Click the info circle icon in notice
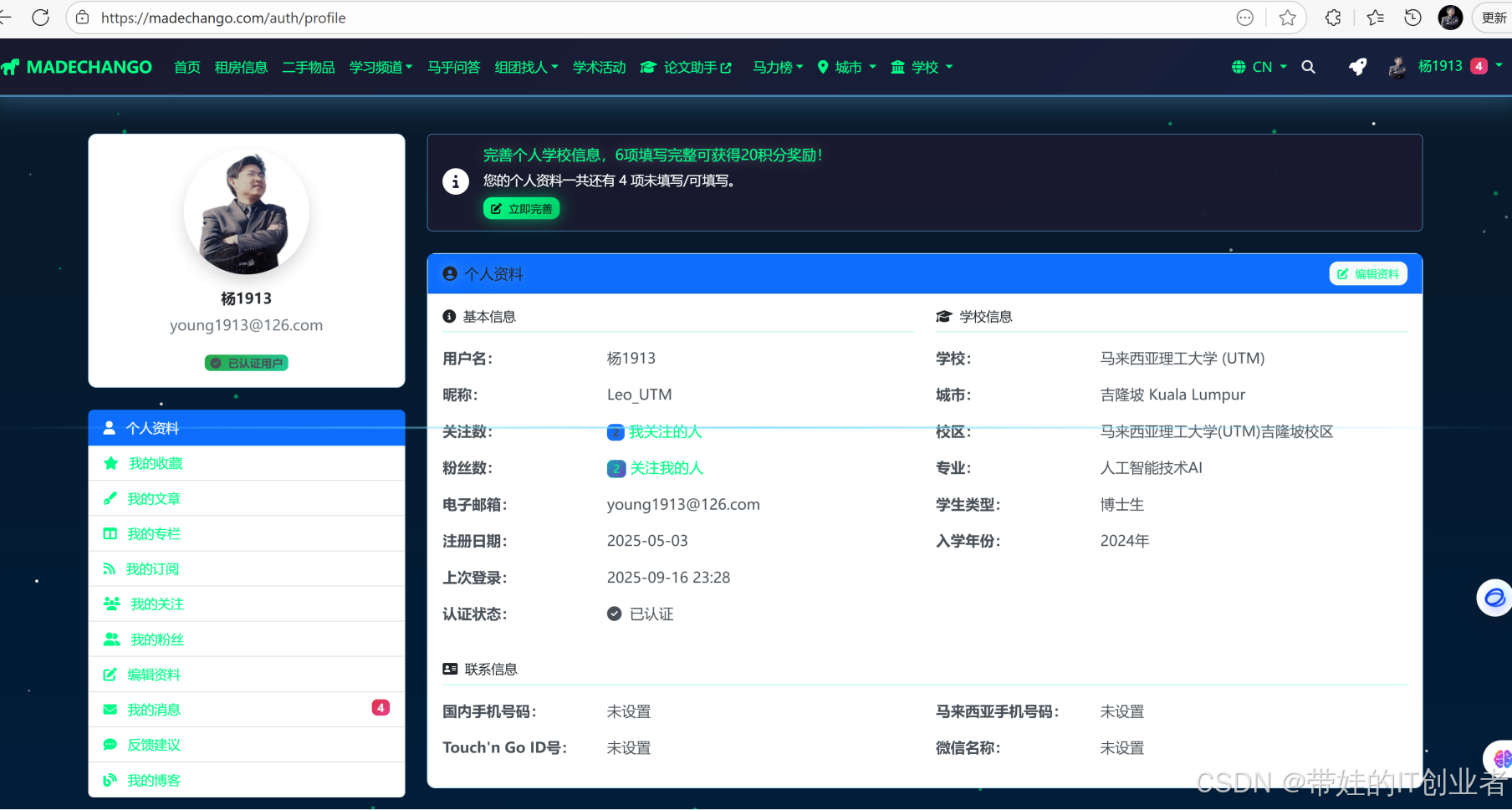 456,181
